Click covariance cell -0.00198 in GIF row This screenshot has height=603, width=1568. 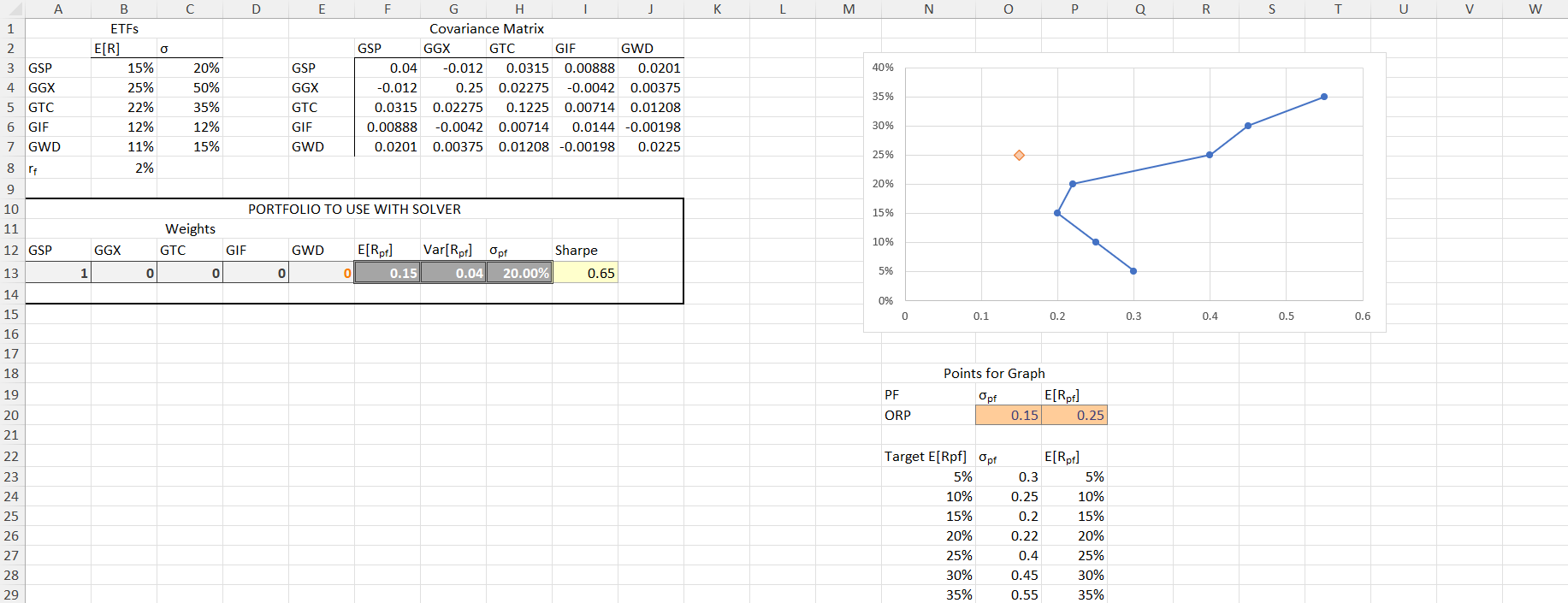pos(651,127)
